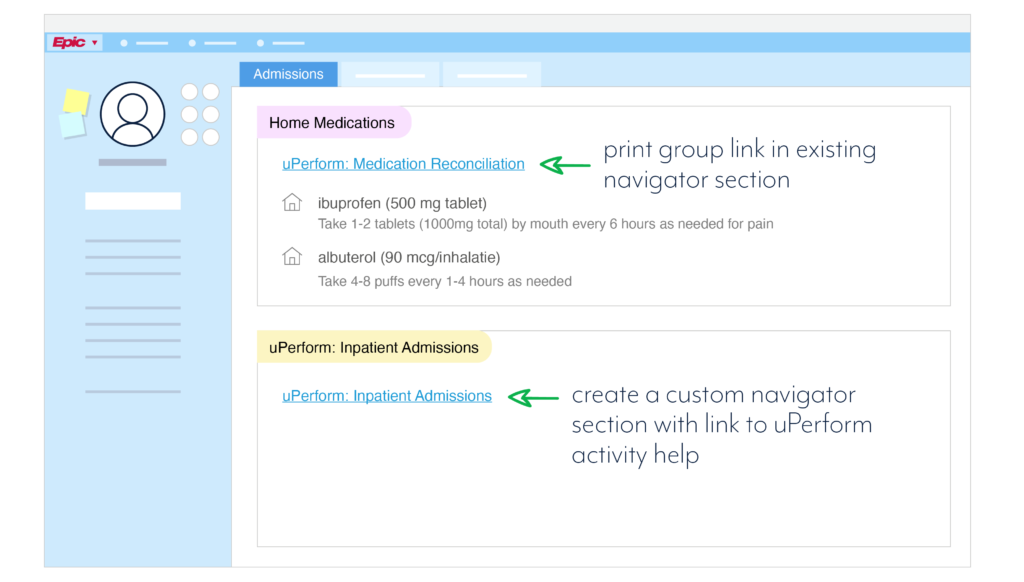Click the light blue sticky note icon
This screenshot has height=582, width=1024.
point(72,125)
